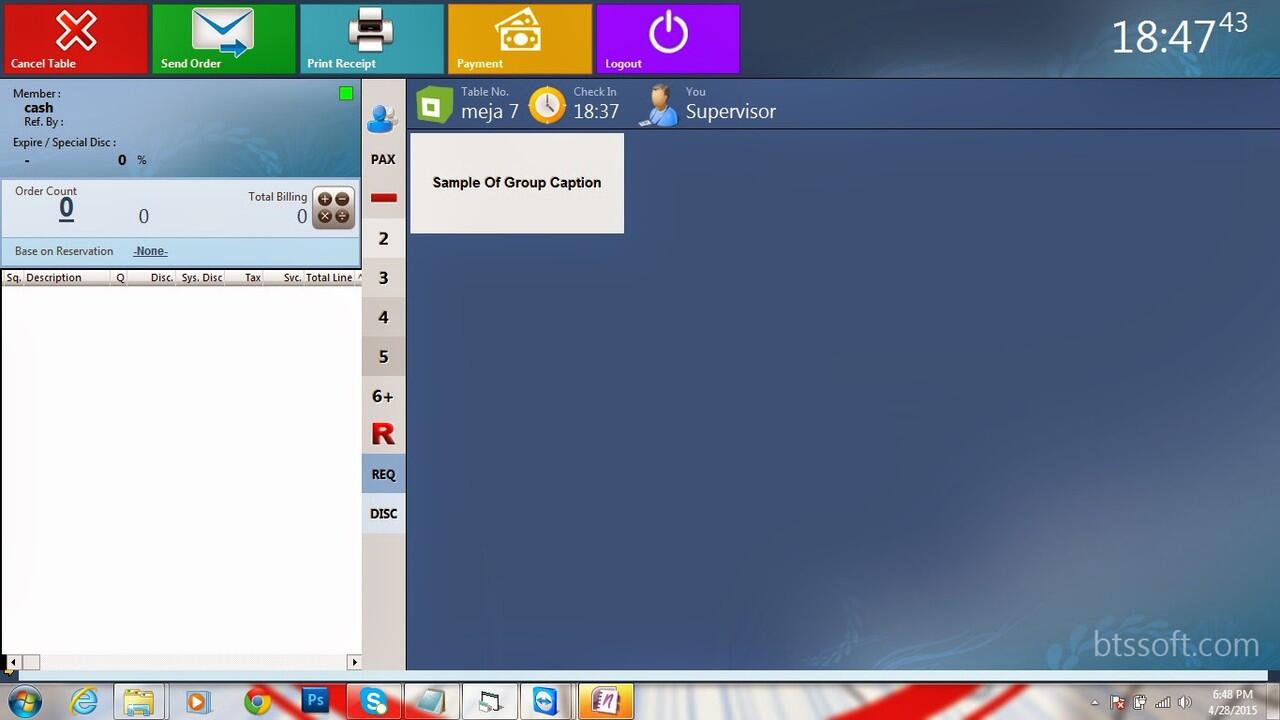Click the red R button
The height and width of the screenshot is (720, 1280).
pos(383,434)
